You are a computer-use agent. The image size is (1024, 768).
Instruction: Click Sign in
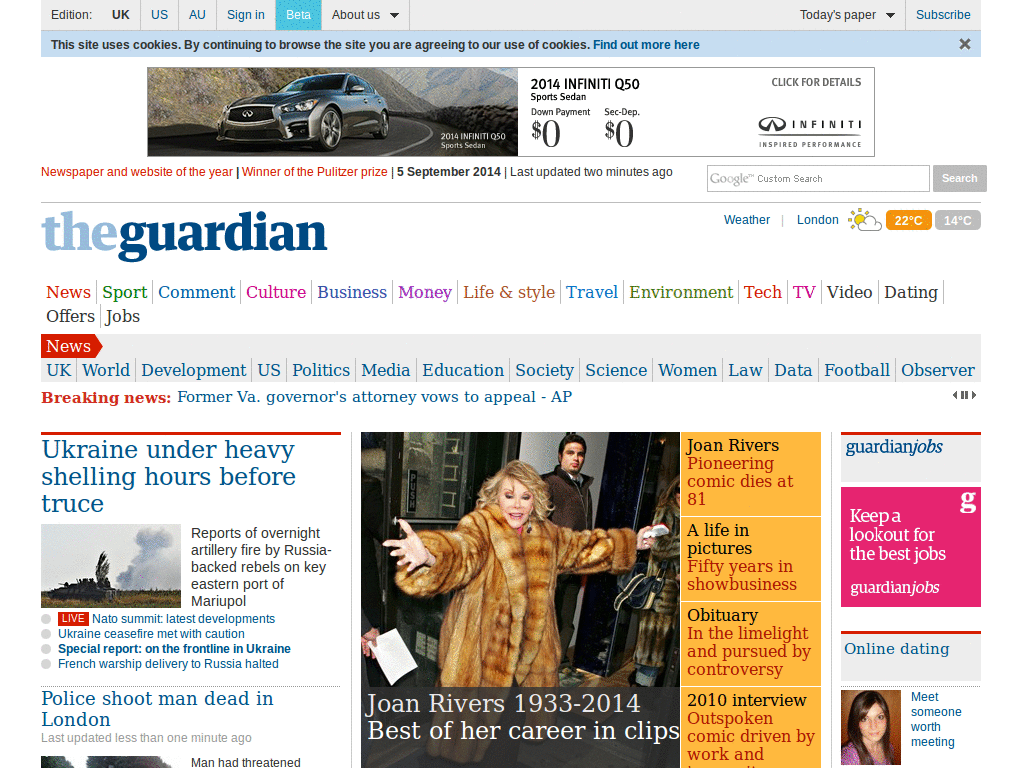(x=246, y=15)
